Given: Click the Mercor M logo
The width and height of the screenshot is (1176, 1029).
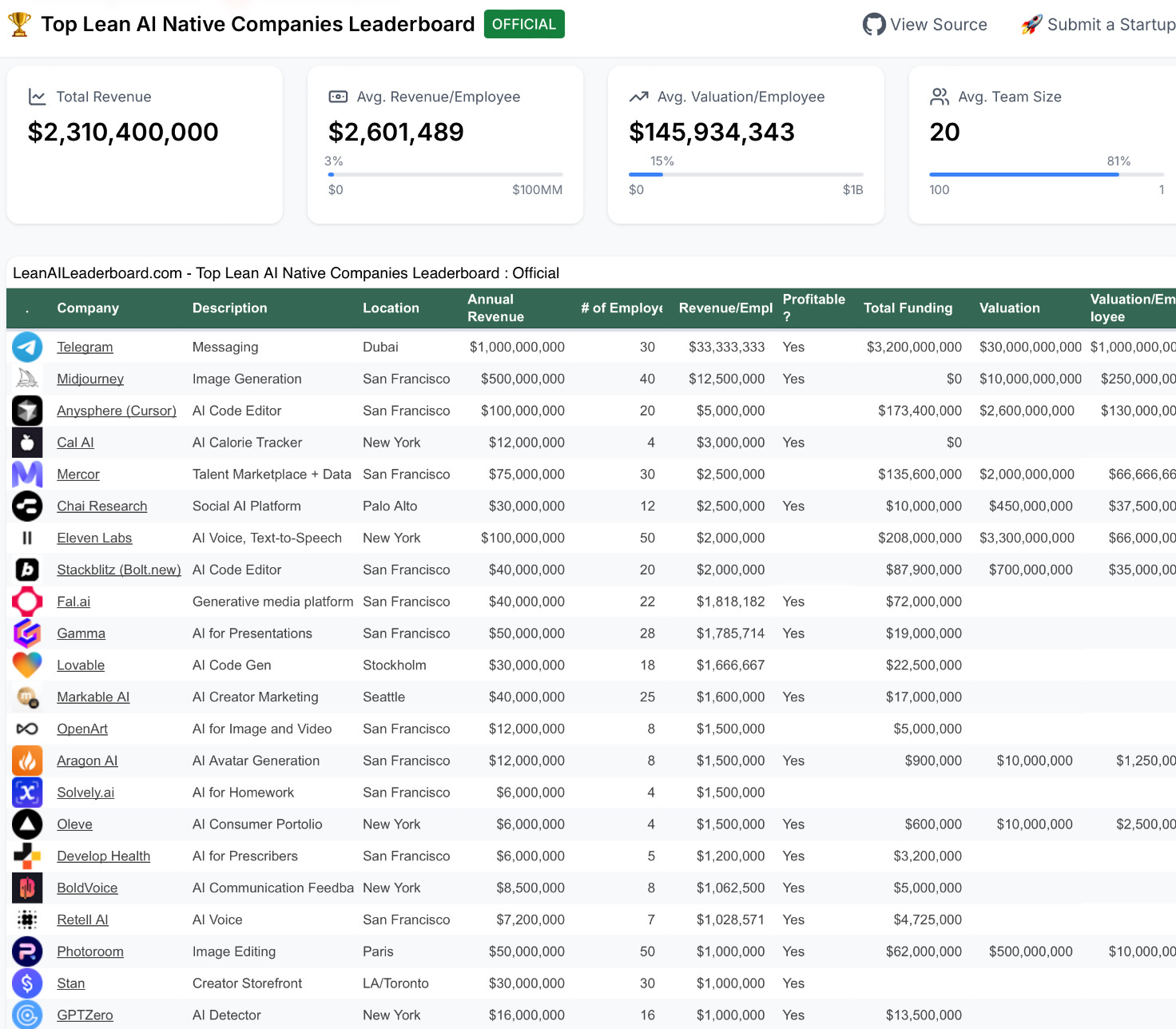Looking at the screenshot, I should tap(27, 475).
